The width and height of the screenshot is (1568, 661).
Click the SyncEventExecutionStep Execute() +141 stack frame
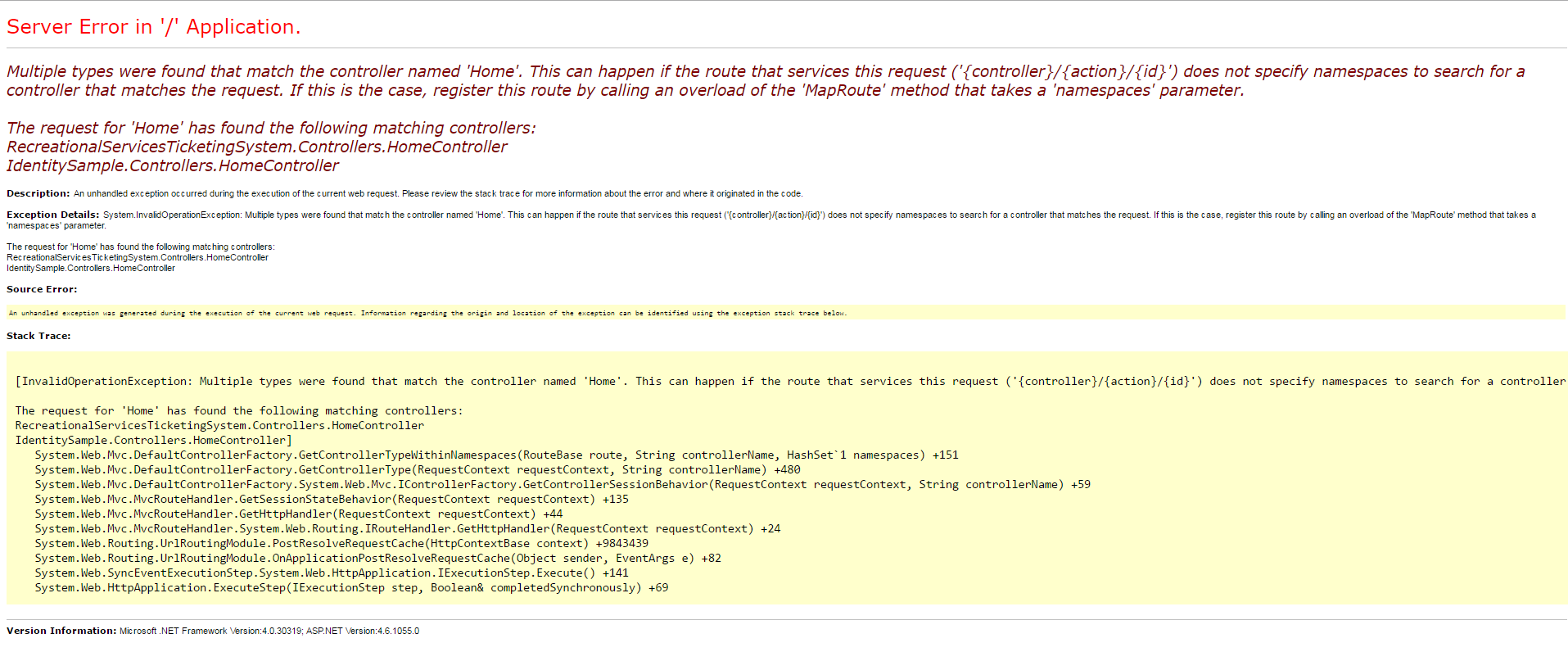(332, 573)
